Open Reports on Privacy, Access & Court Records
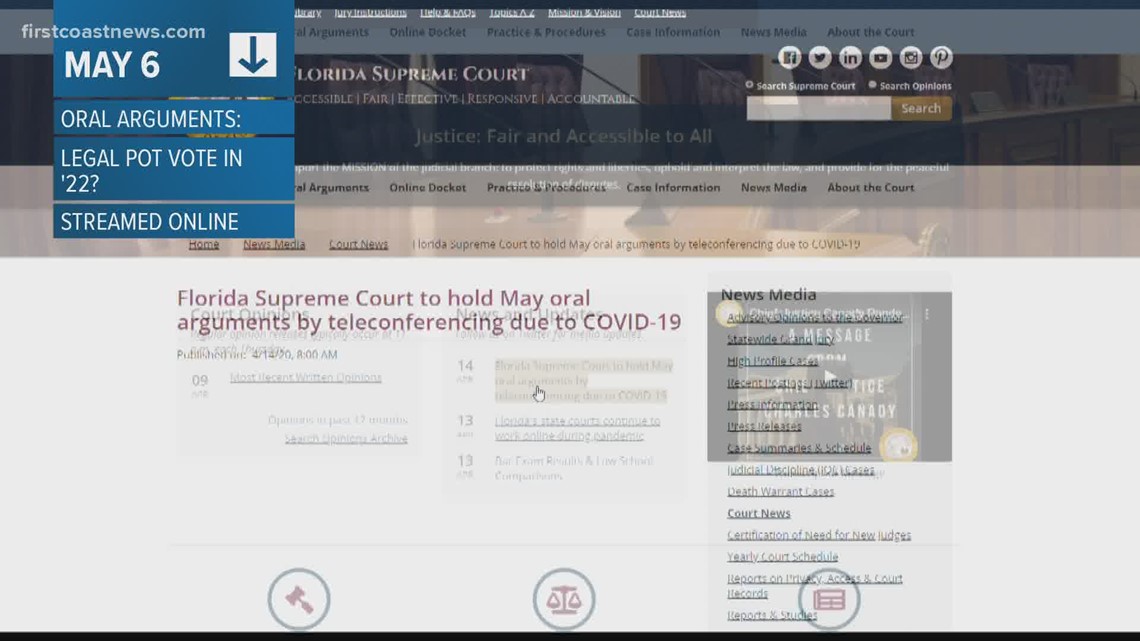The height and width of the screenshot is (641, 1140). (x=814, y=586)
